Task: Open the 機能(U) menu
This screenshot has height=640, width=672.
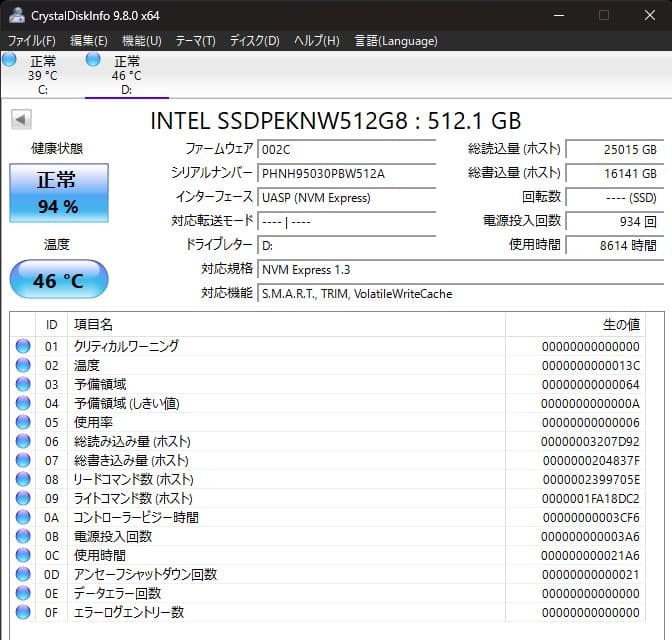Action: (141, 41)
